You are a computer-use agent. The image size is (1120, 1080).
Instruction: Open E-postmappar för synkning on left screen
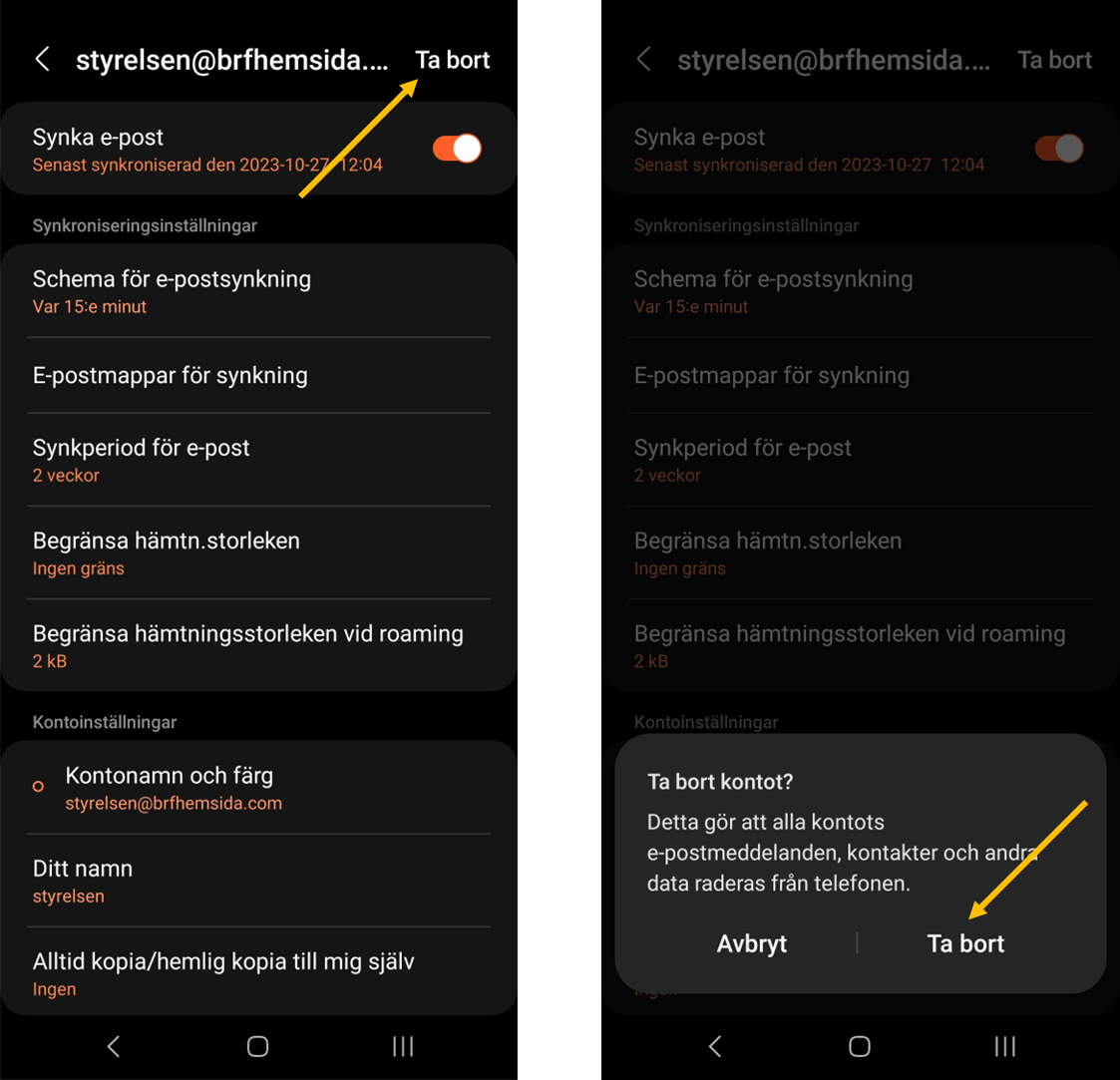[x=258, y=376]
